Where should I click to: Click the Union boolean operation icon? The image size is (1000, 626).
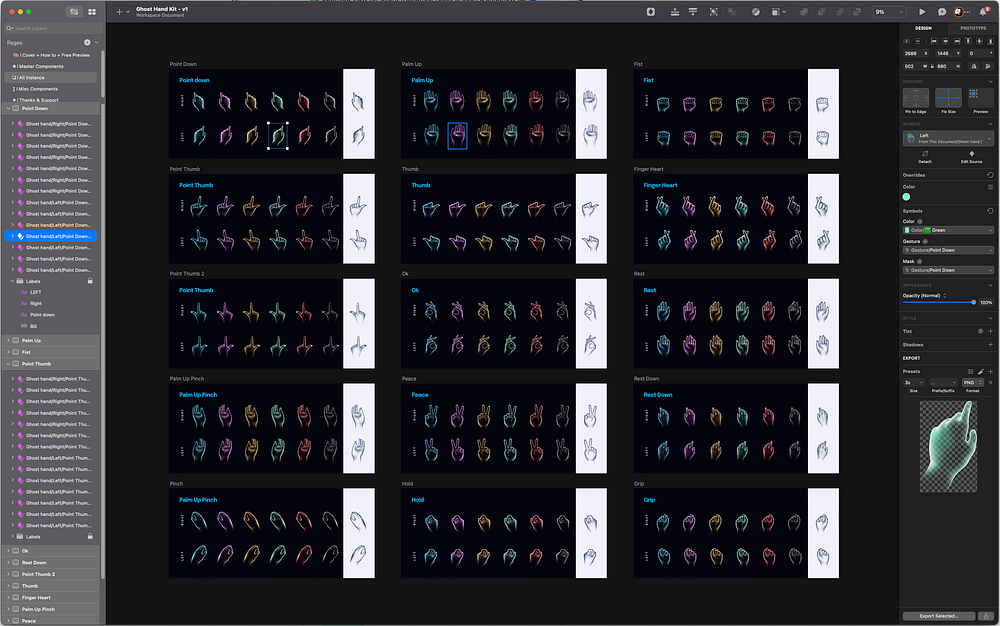[x=804, y=11]
